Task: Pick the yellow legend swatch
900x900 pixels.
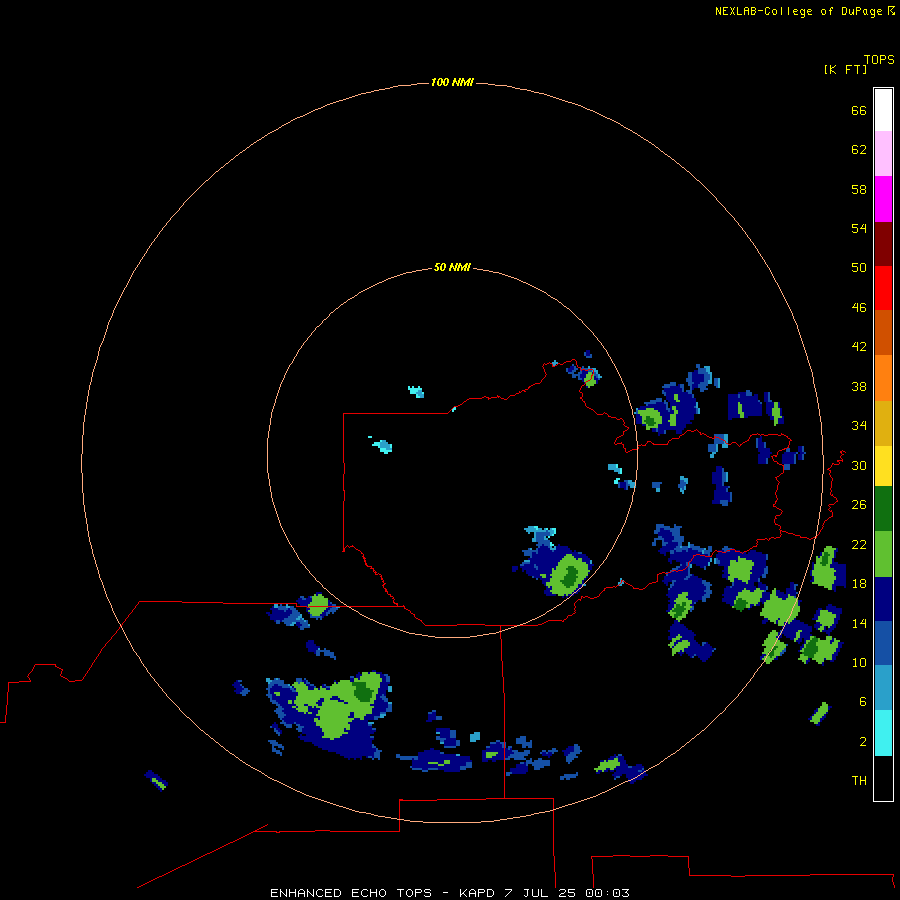Action: tap(883, 466)
